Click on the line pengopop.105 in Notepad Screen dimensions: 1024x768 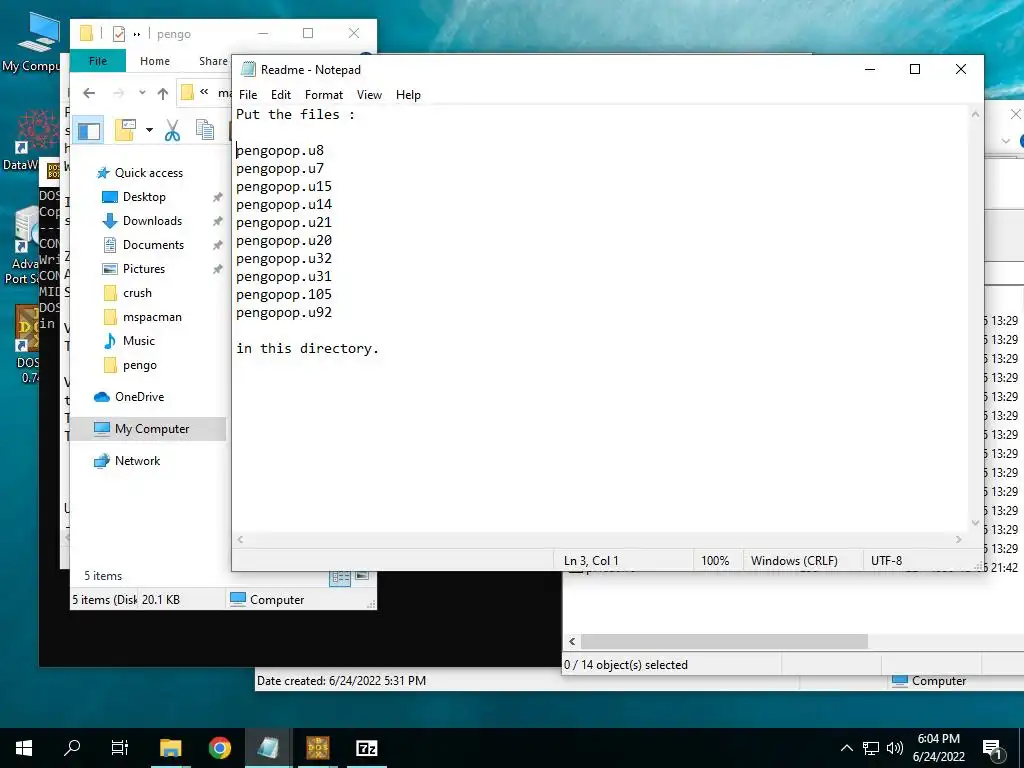(283, 295)
